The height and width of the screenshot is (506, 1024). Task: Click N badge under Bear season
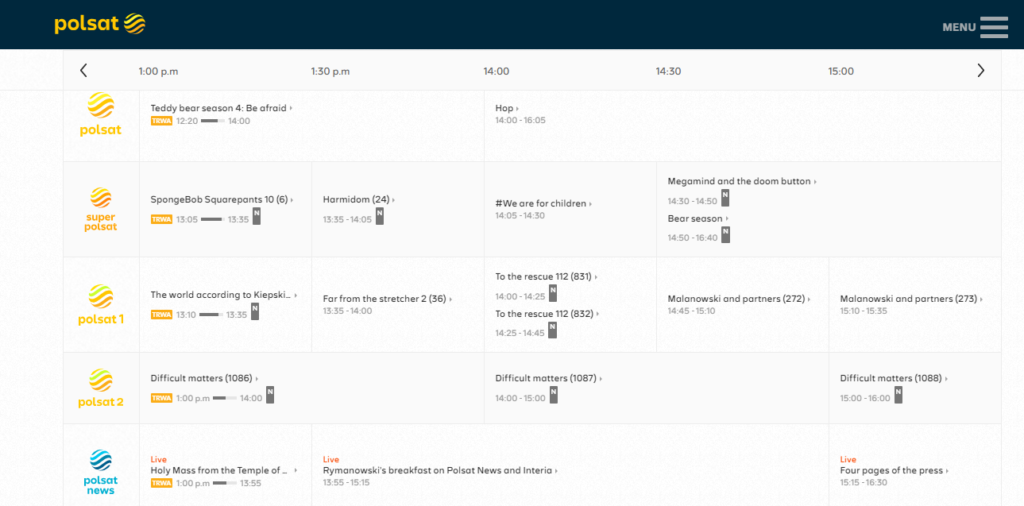pos(726,235)
